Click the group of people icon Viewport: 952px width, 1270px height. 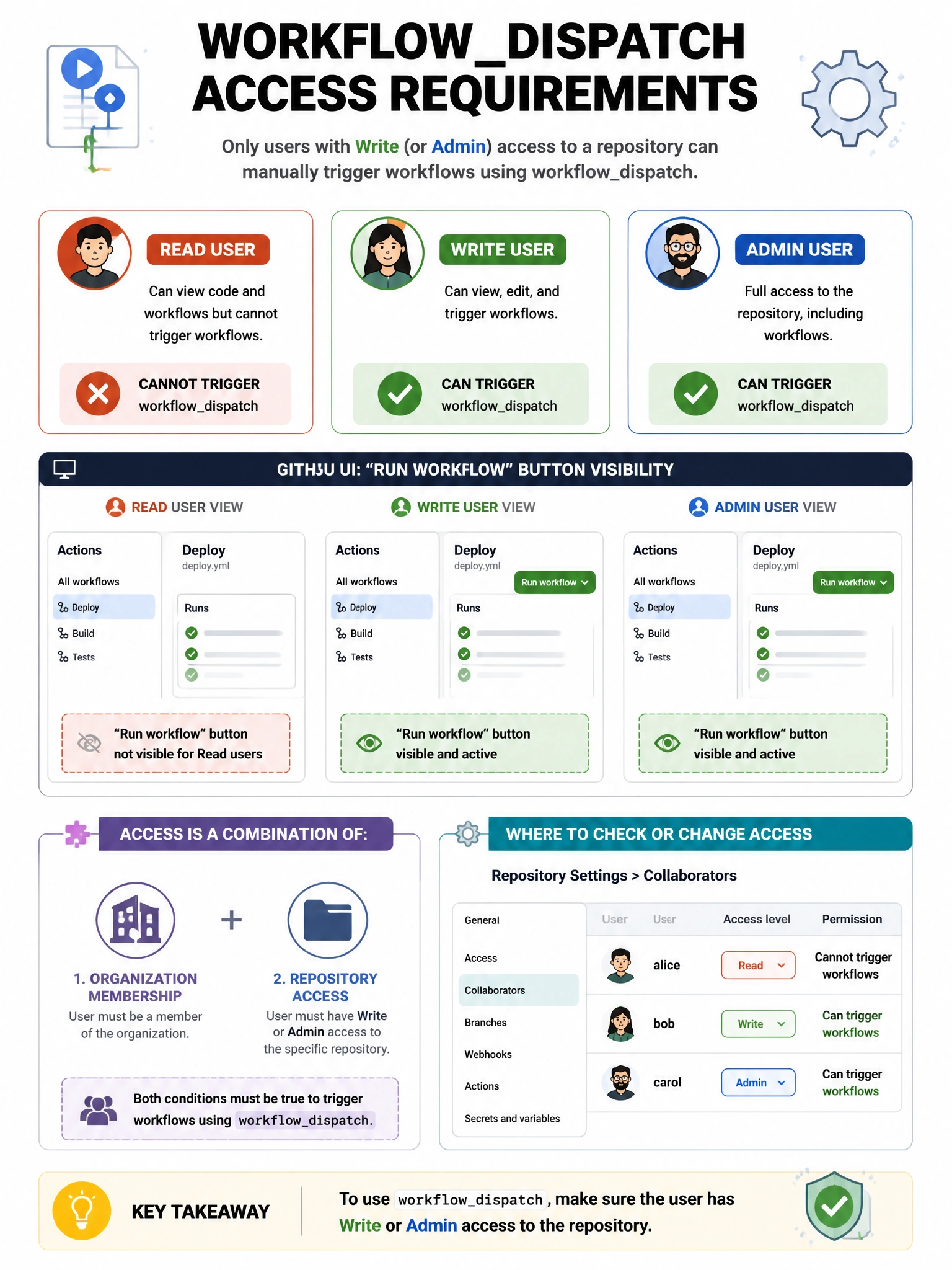tap(99, 1110)
